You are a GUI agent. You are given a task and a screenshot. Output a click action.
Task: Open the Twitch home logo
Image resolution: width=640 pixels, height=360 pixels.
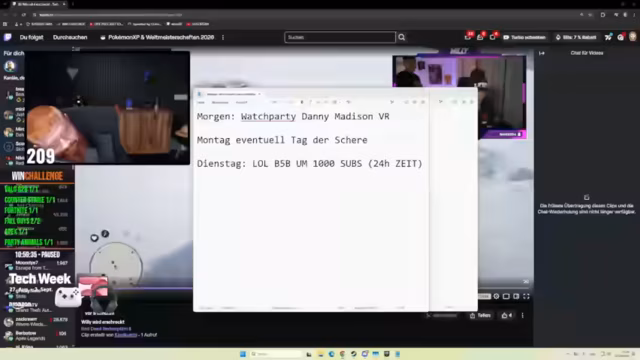(7, 37)
